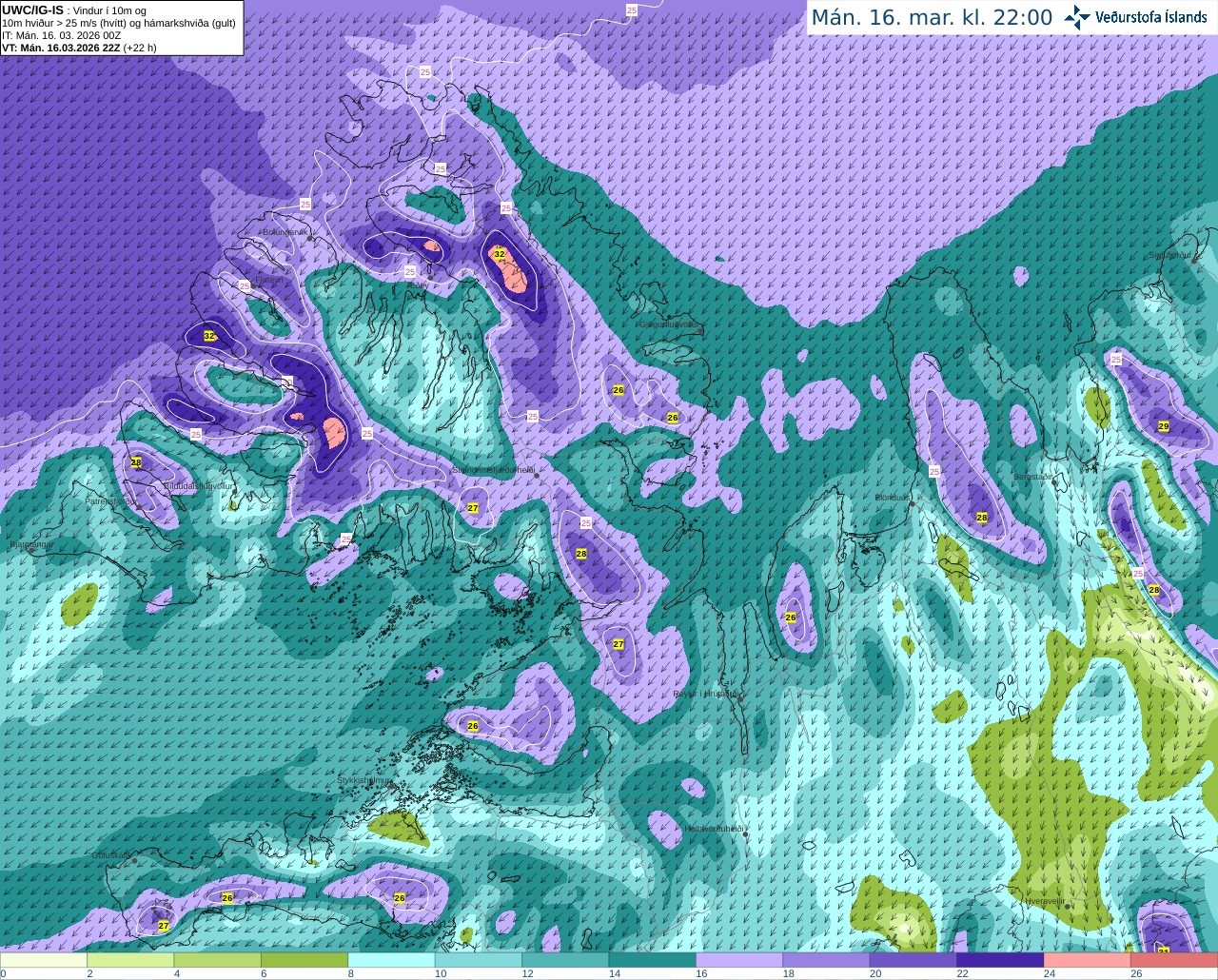Pick the pale yellow 0–2 legend swatch
This screenshot has width=1218, height=980.
44,960
